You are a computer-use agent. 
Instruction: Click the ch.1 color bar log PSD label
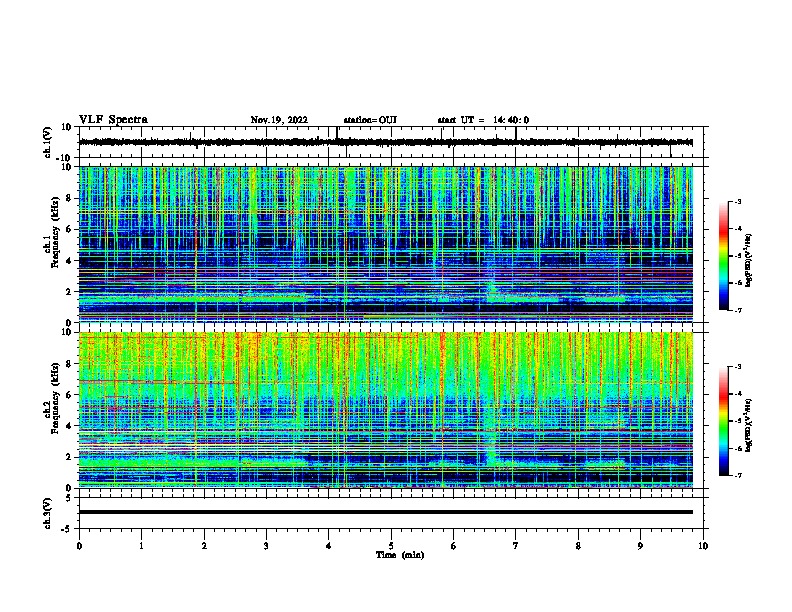tap(748, 261)
